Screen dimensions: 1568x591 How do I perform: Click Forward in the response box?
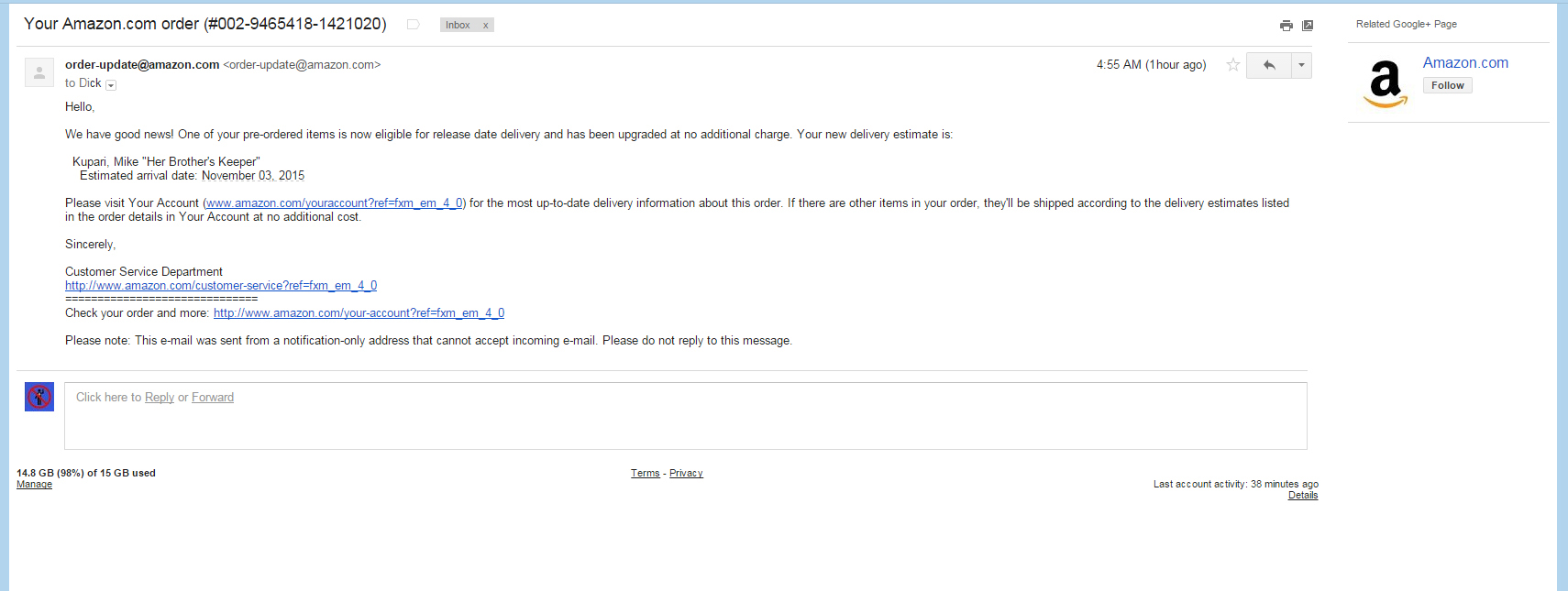click(213, 398)
